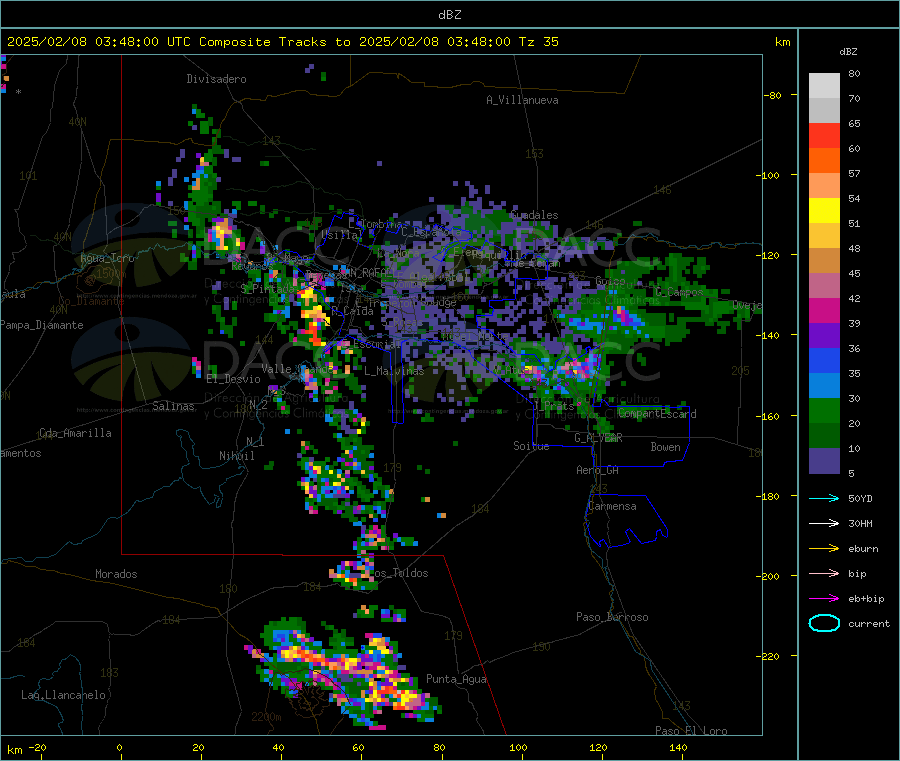This screenshot has width=900, height=761.
Task: Select the slate purple 5–10 dBZ legend swatch
Action: point(824,461)
